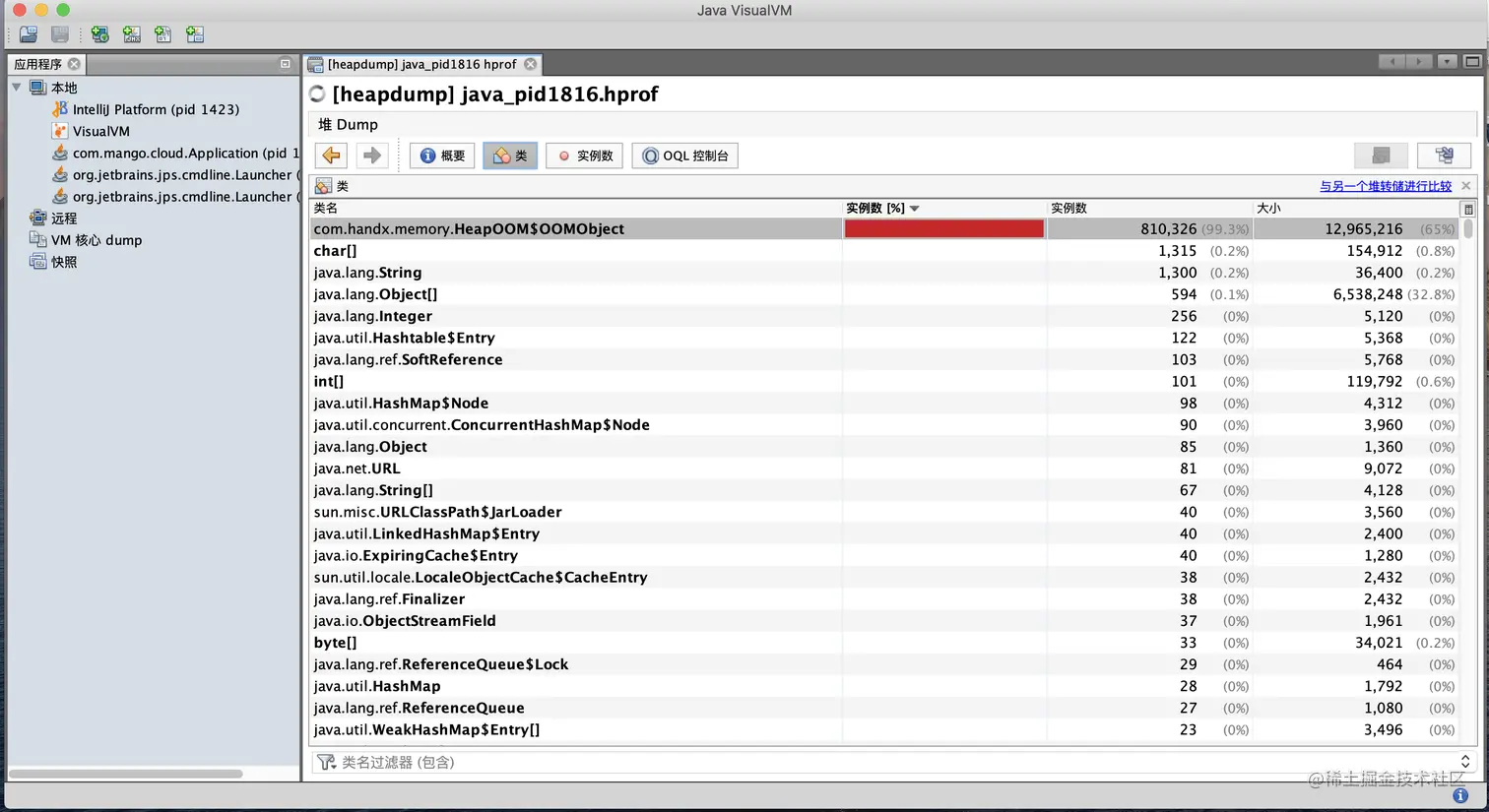Click the Add Remote Host toolbar icon

coord(99,34)
